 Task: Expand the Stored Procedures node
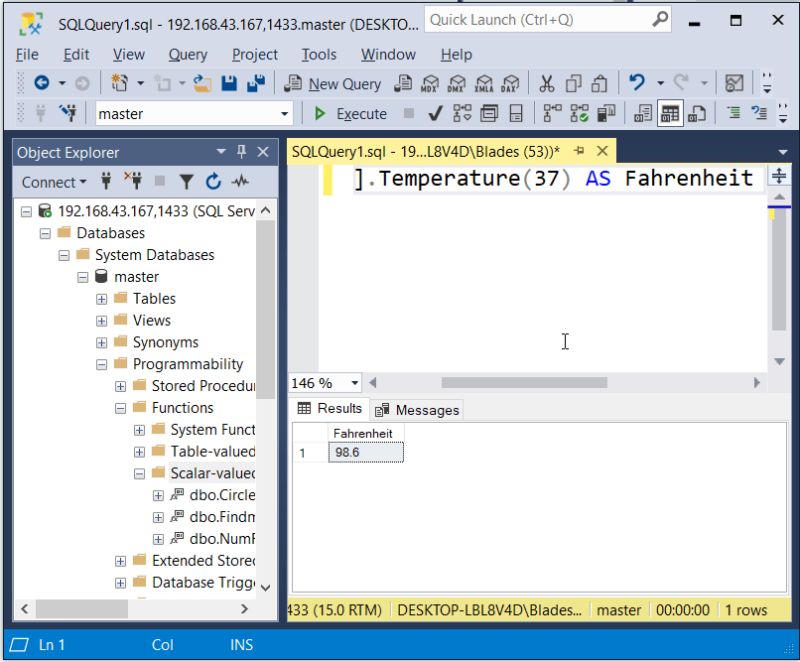[119, 385]
